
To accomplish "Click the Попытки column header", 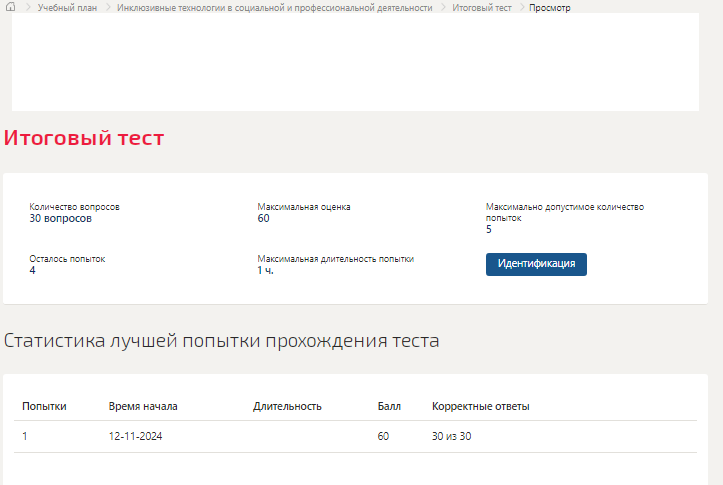I will point(44,406).
